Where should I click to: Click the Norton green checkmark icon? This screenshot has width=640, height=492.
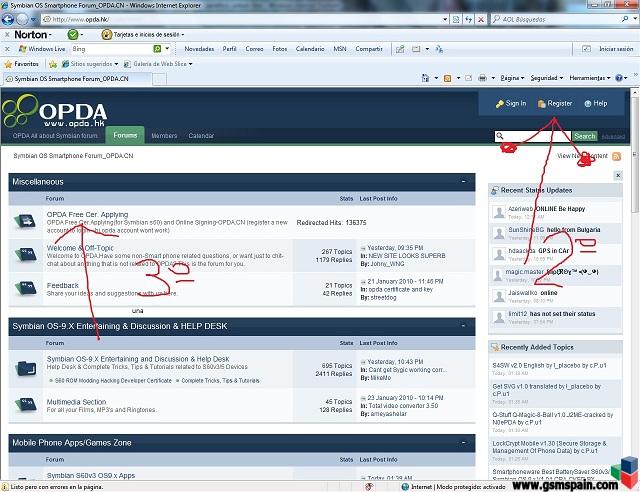73,35
